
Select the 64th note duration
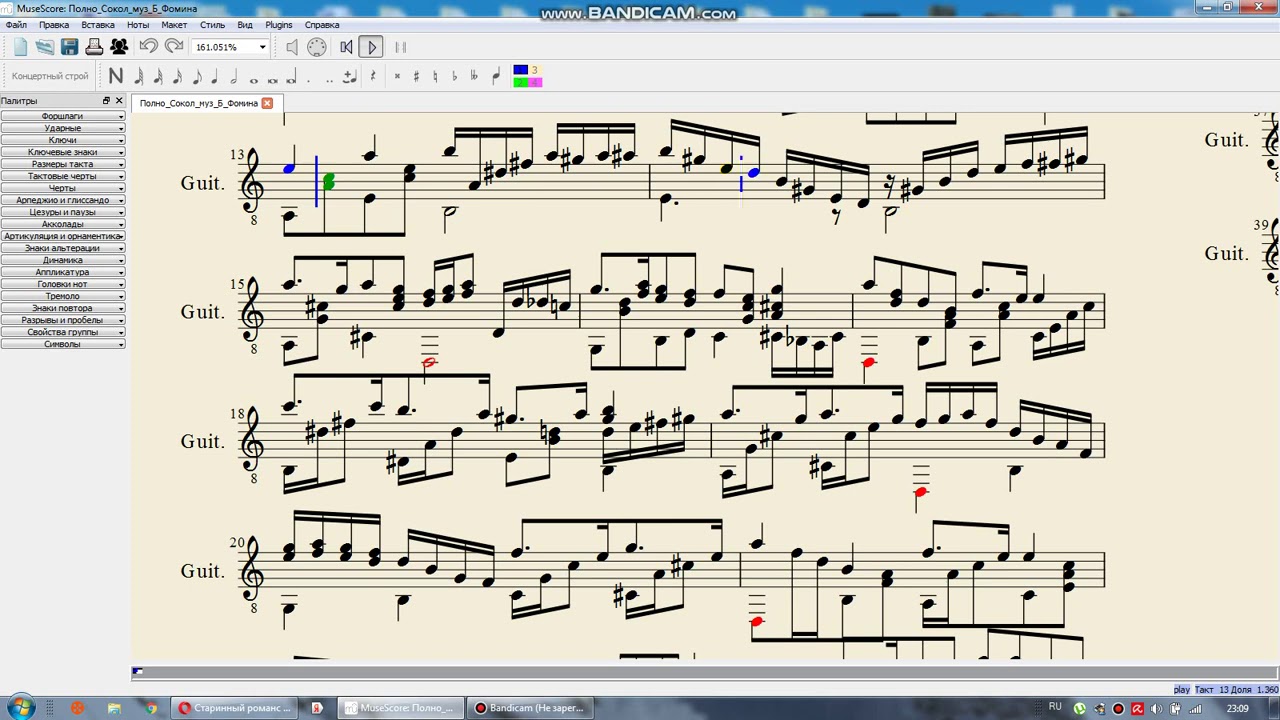pos(139,76)
